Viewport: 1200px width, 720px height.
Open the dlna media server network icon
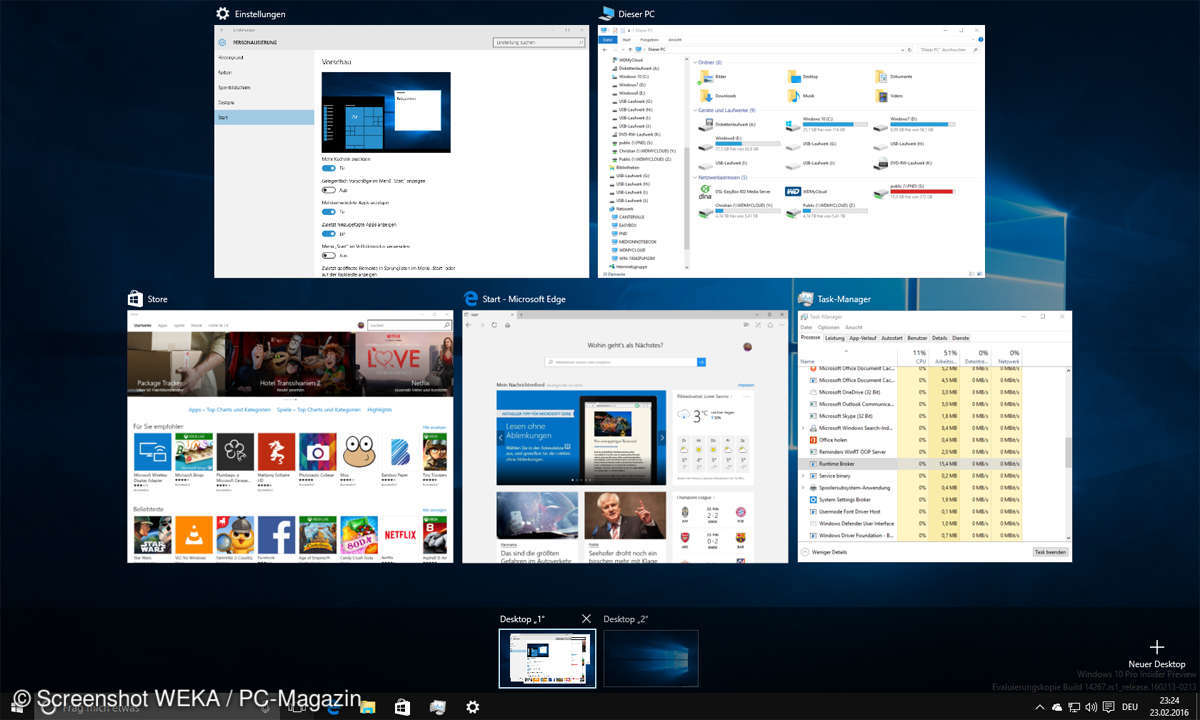tap(706, 190)
